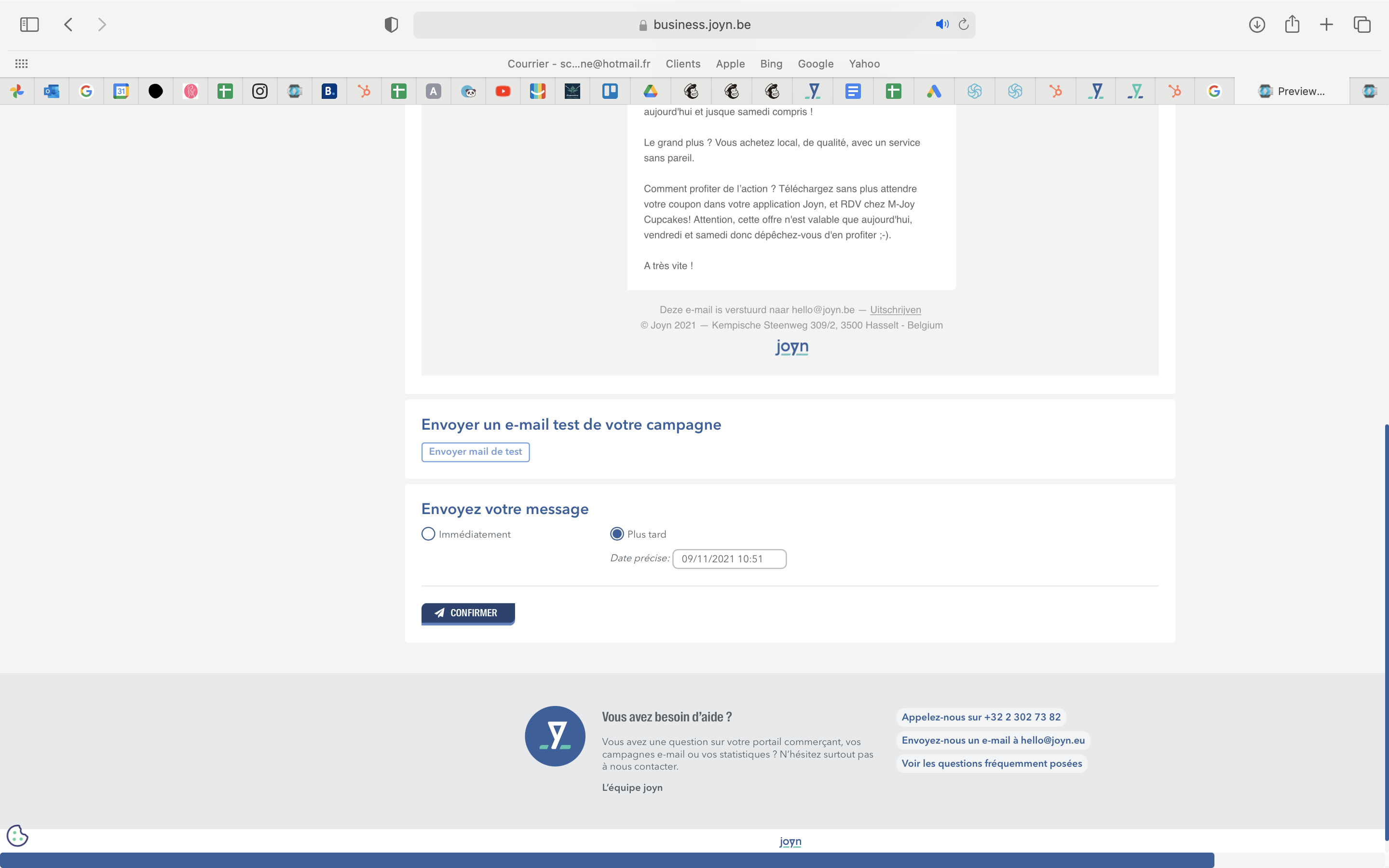
Task: Switch to the gray letter A tab
Action: click(434, 91)
